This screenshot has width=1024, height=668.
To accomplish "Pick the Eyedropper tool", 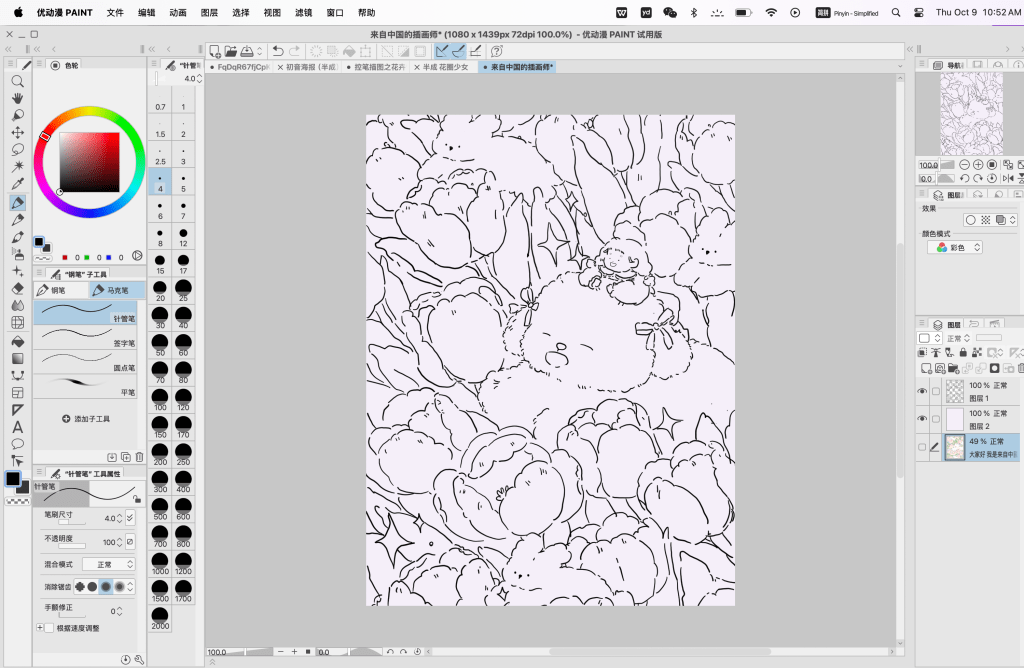I will 17,184.
